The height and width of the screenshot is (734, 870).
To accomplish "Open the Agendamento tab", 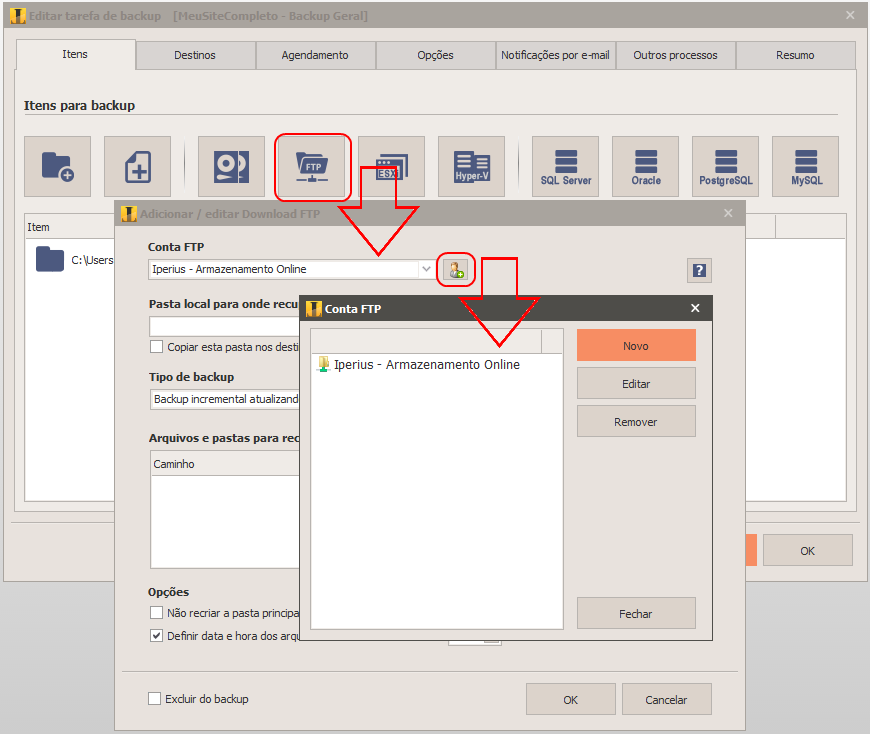I will pos(315,55).
